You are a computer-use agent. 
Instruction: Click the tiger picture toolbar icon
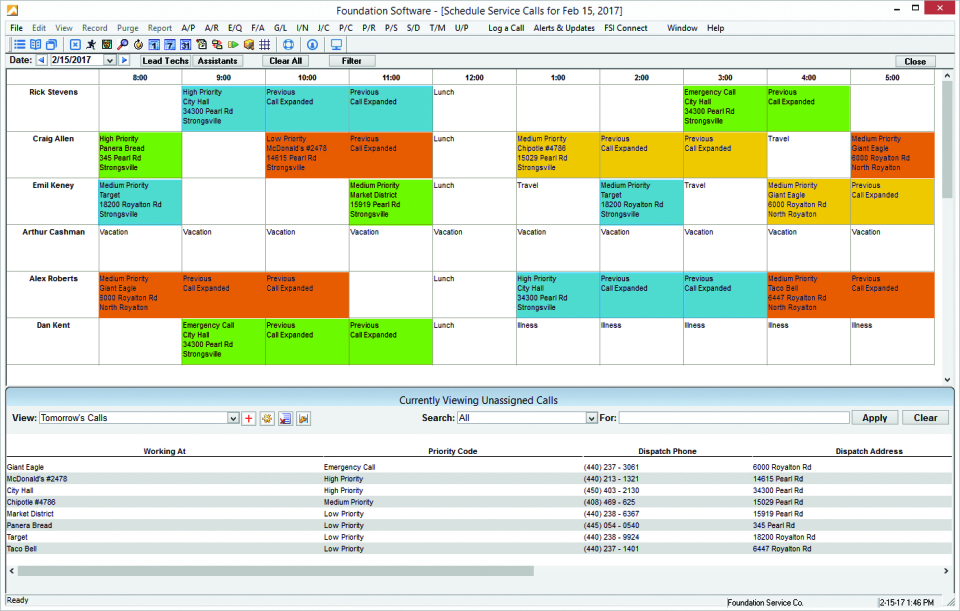point(107,45)
